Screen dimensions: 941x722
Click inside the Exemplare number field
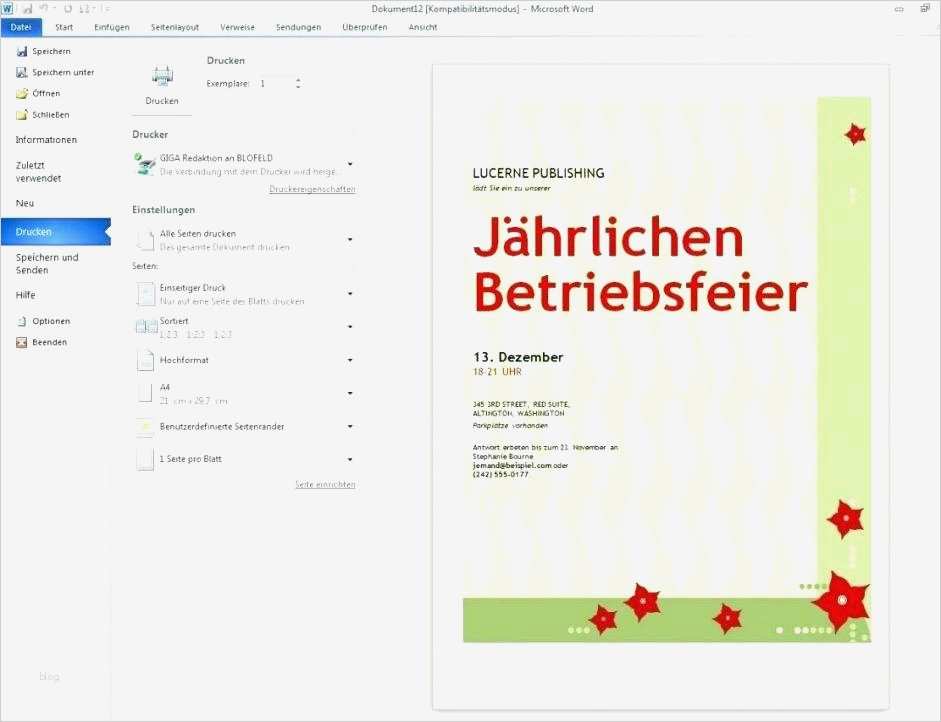coord(268,83)
